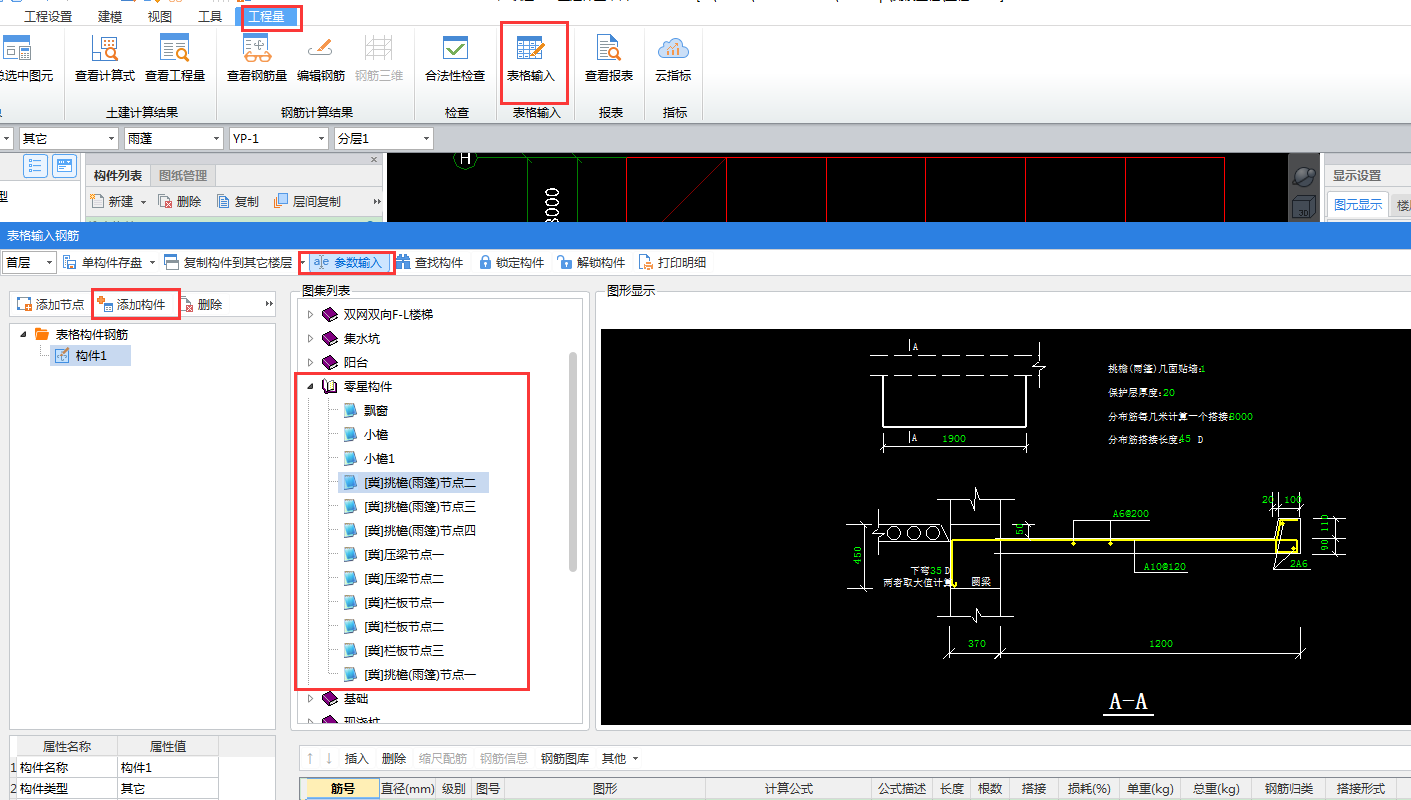Open 首层 floor dropdown
The height and width of the screenshot is (800, 1411).
tap(28, 262)
